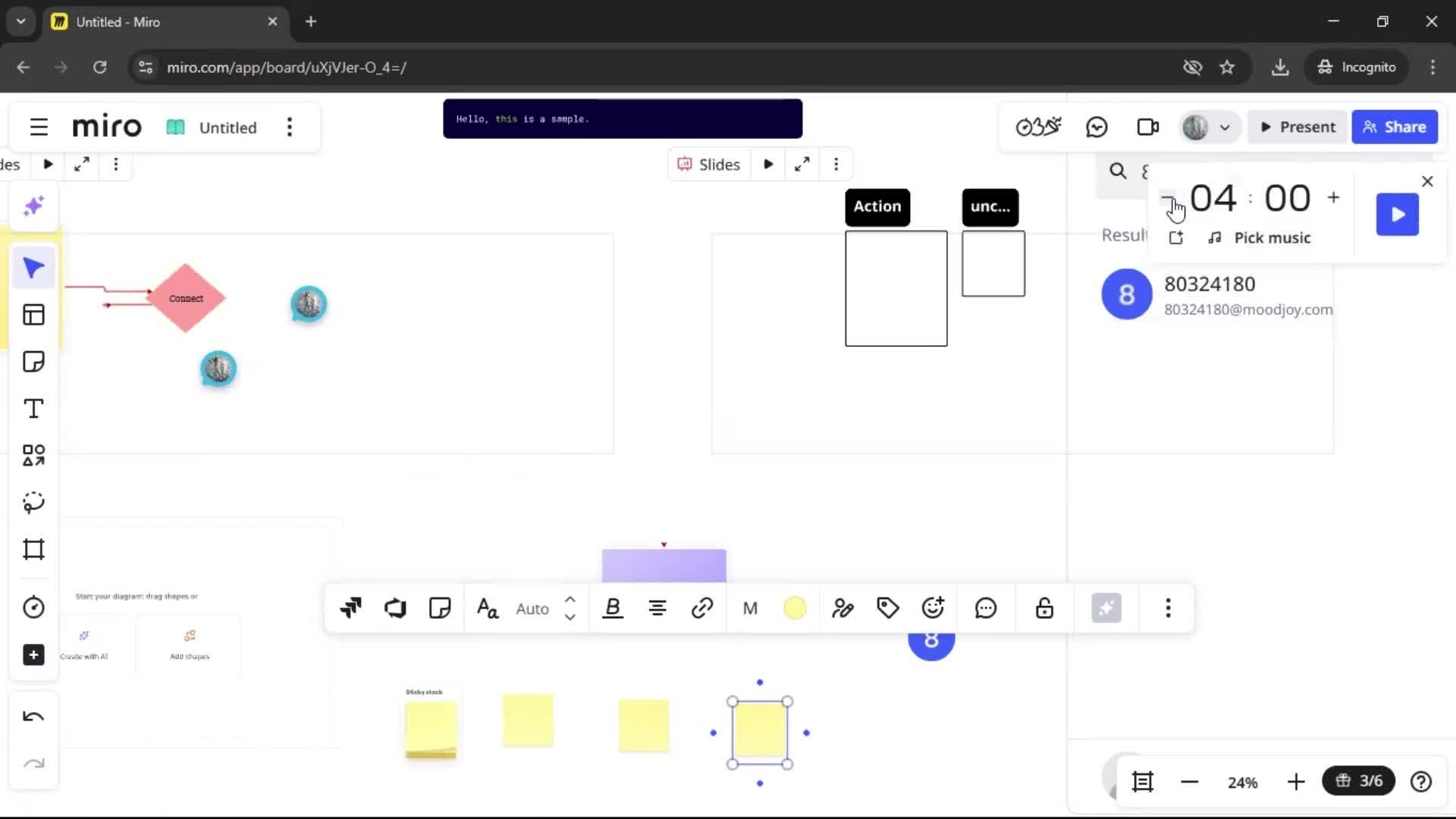Open the Shapes and lines tool

pos(33,455)
